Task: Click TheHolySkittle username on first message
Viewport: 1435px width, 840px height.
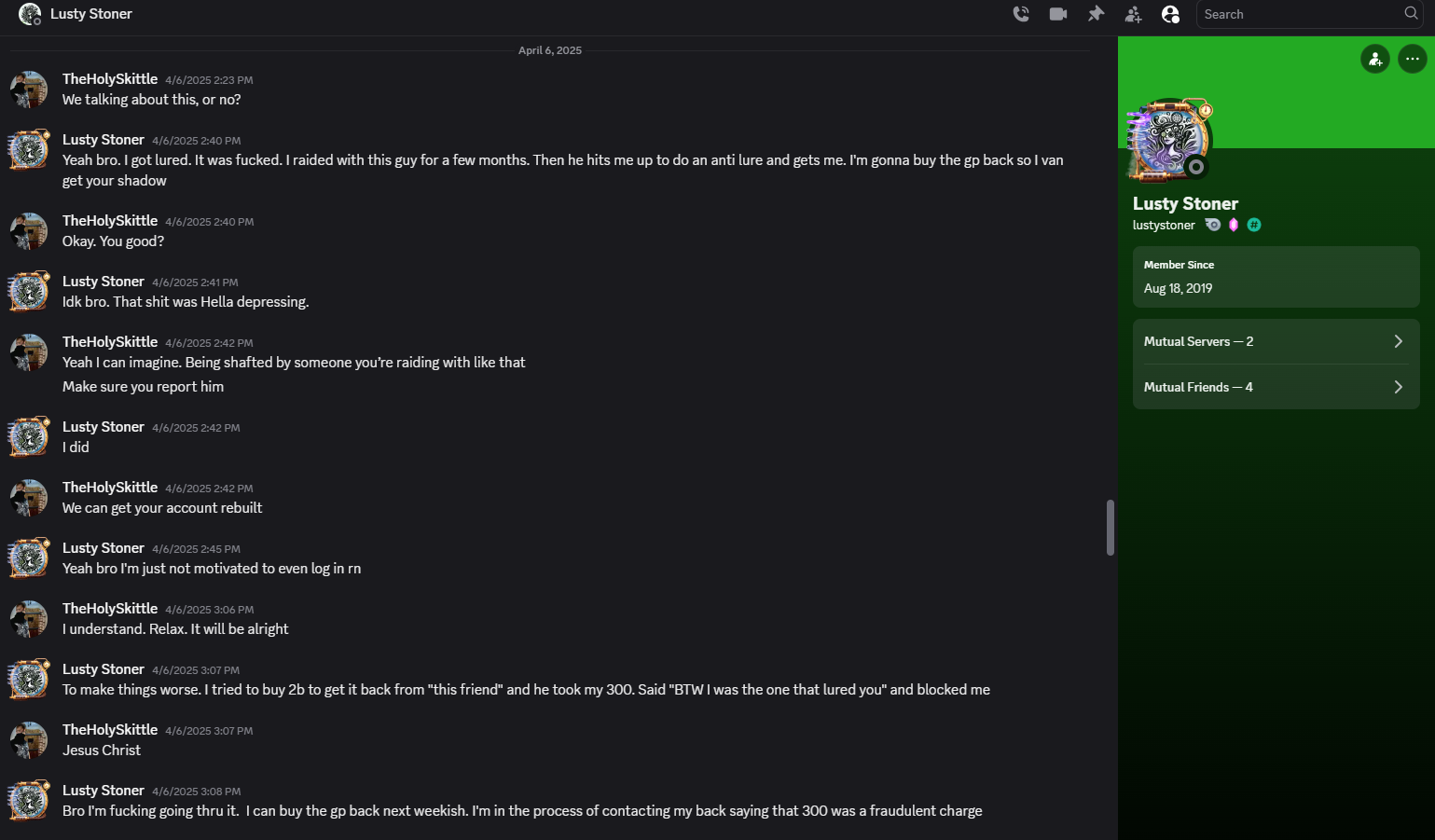Action: (110, 79)
